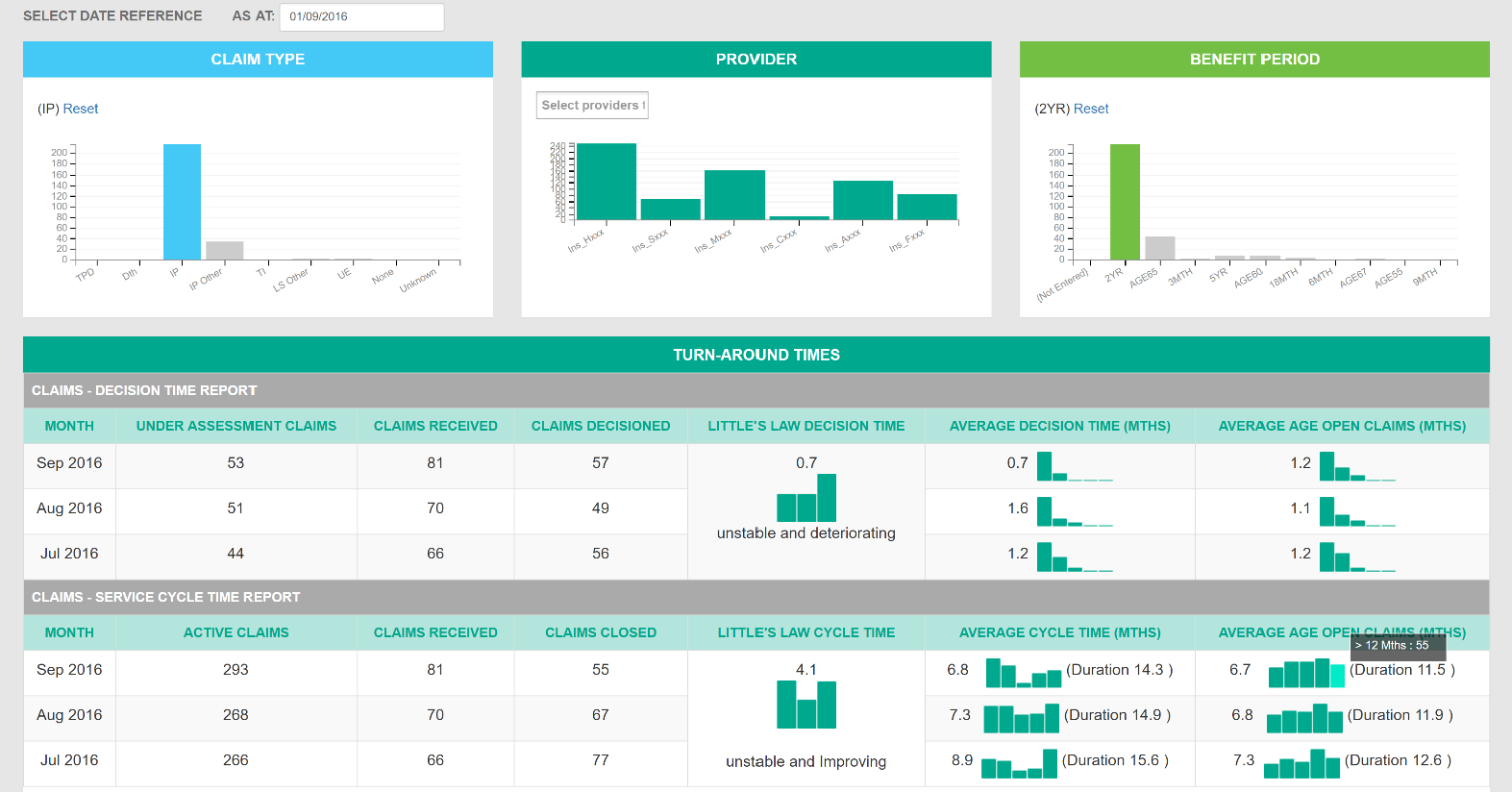Click the Ins_Sxxx bar in Provider chart
Screen dimensions: 1512x792
(670, 210)
